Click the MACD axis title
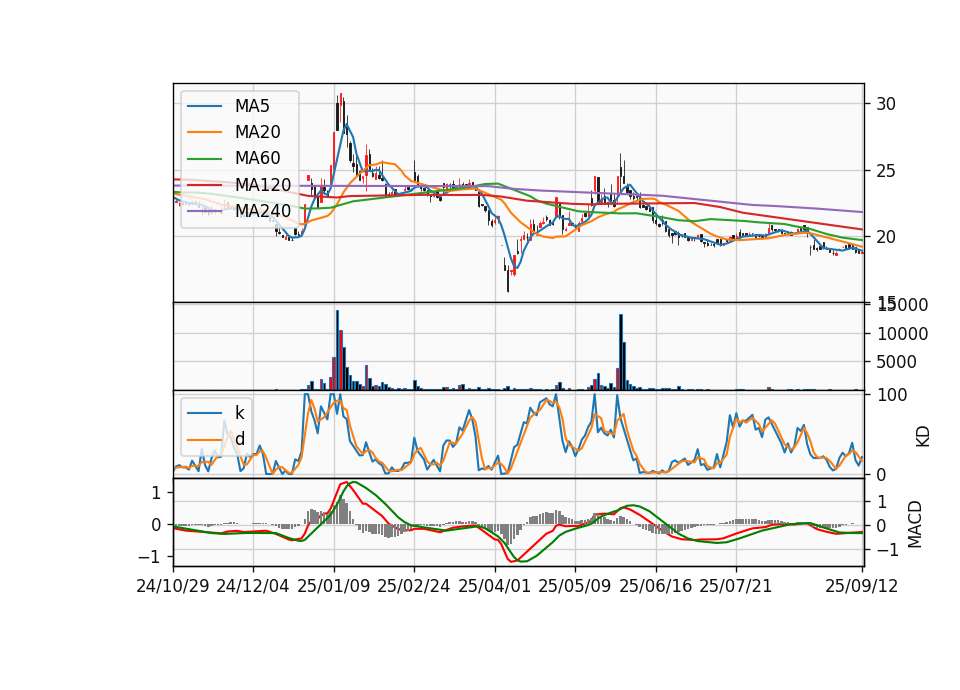 click(915, 524)
